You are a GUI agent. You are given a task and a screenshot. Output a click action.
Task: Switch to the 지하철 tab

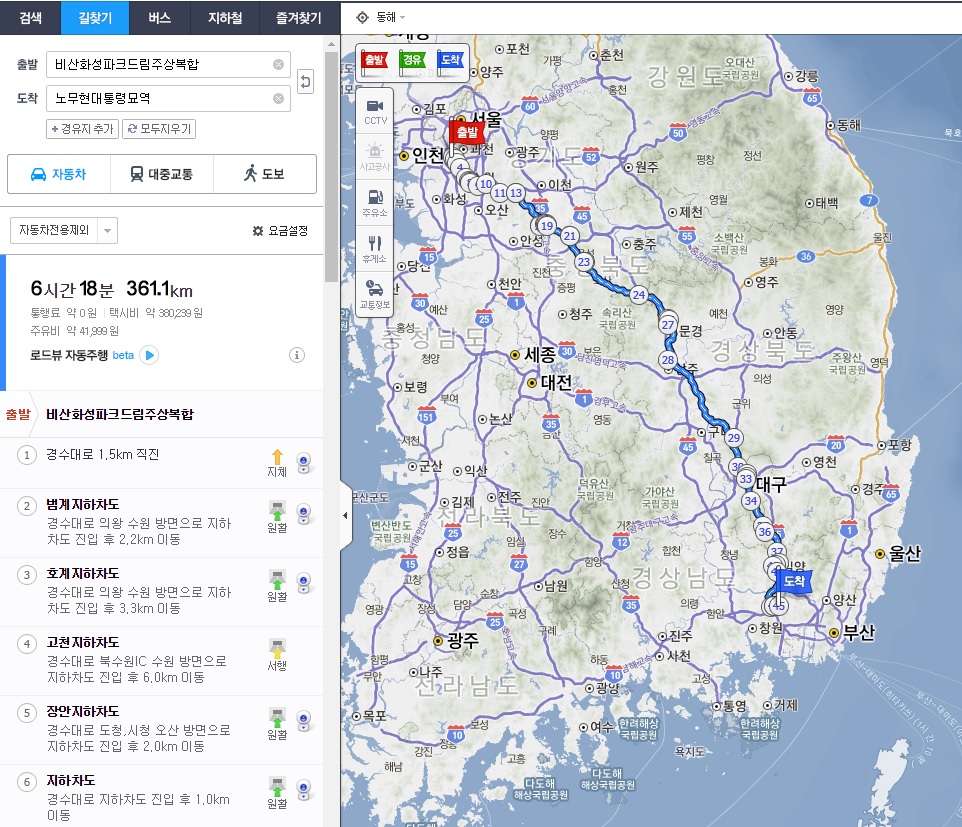point(223,17)
